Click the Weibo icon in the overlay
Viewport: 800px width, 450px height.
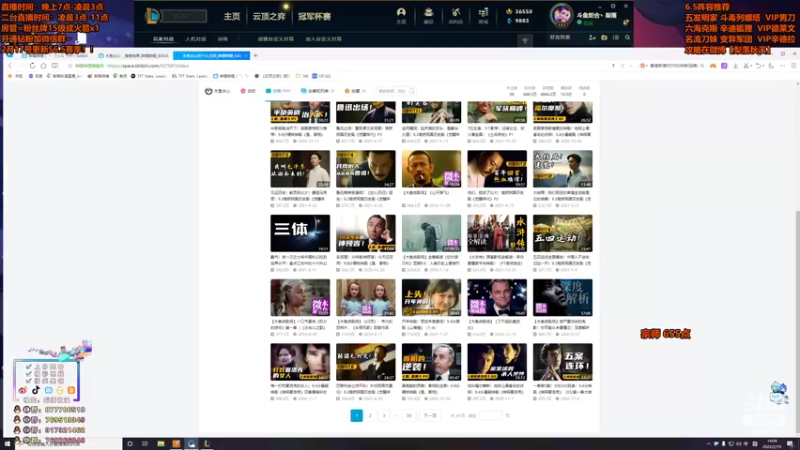22,390
